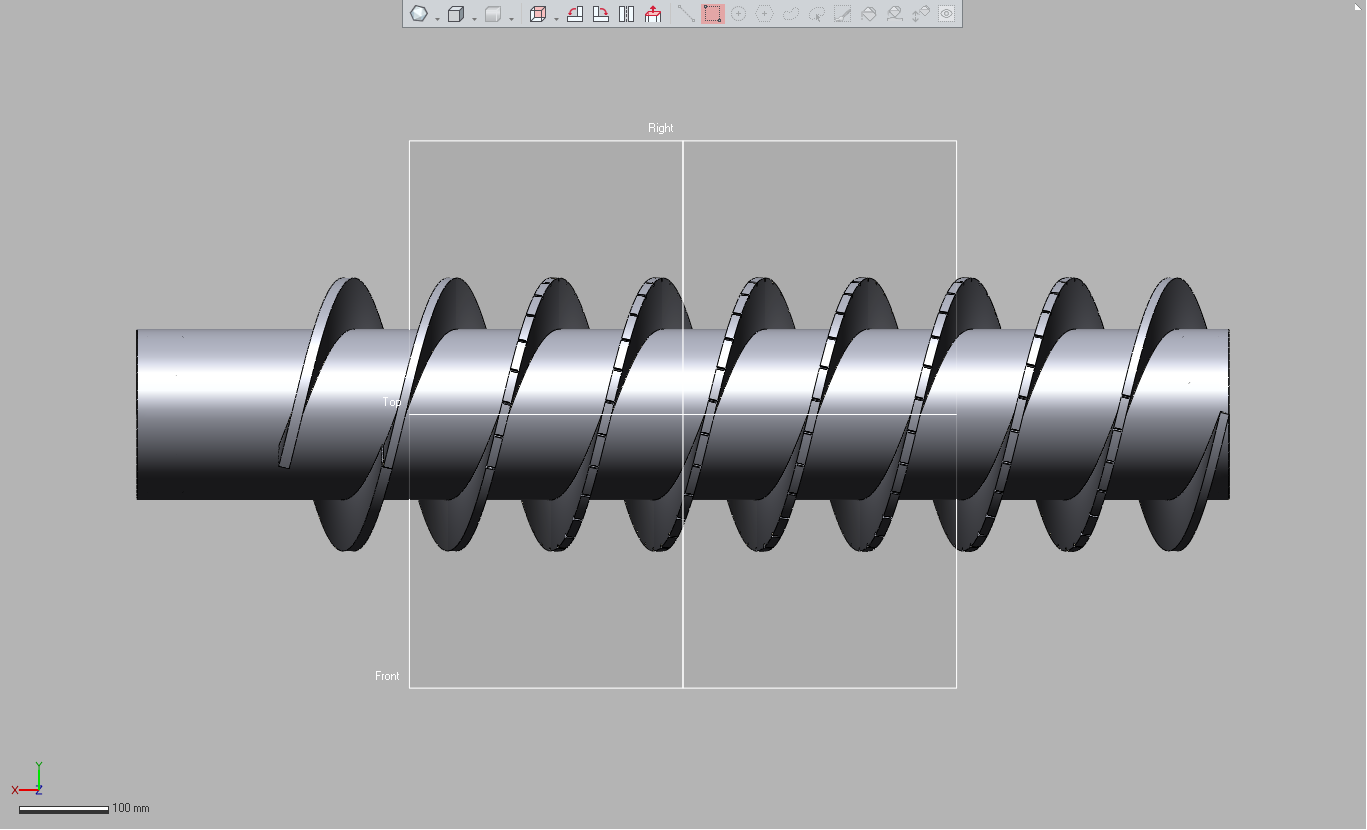Toggle the select-through arrows option
The image size is (1367, 830).
click(x=921, y=14)
